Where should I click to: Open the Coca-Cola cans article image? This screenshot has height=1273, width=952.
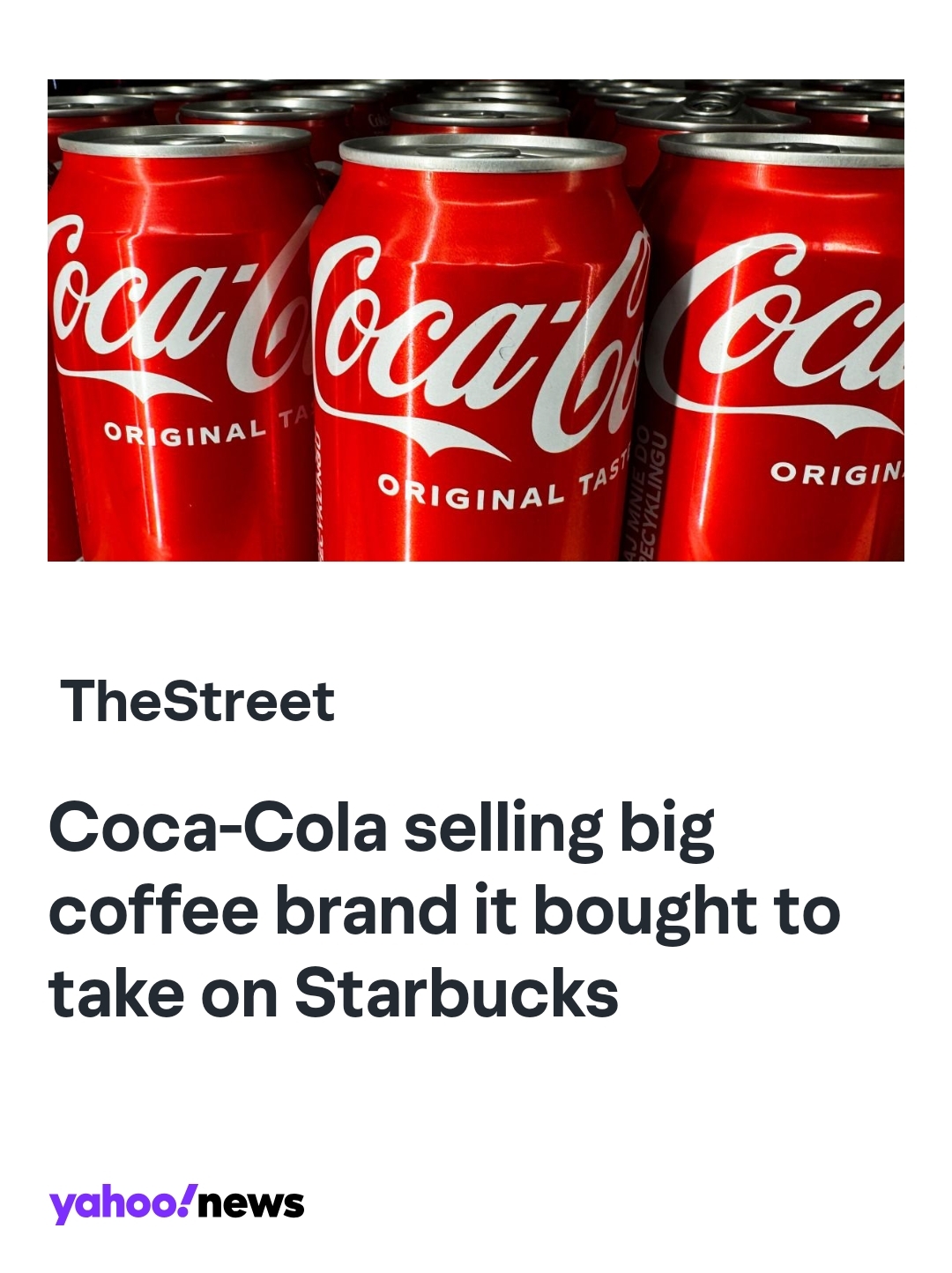tap(476, 319)
